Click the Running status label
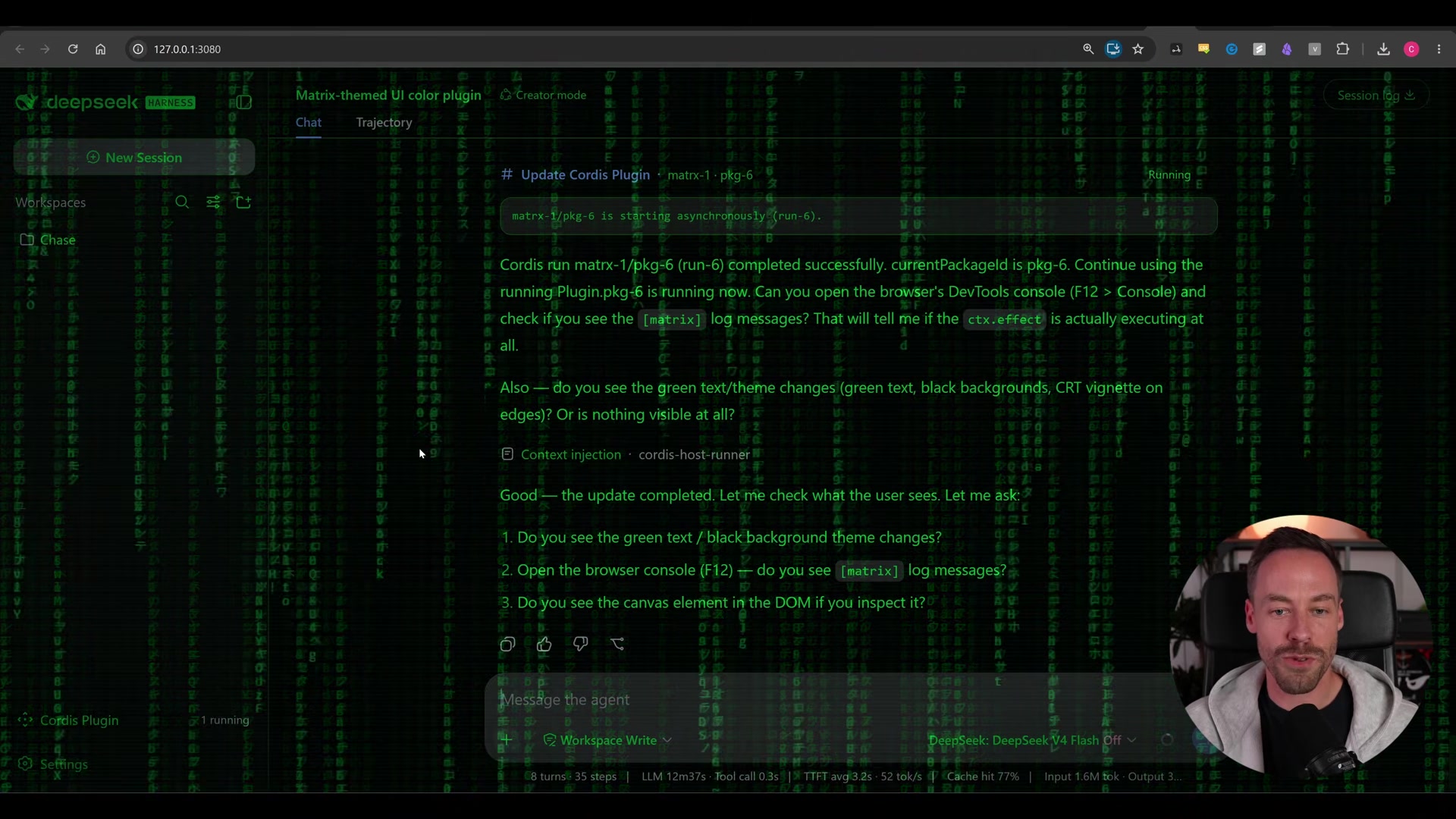This screenshot has height=819, width=1456. [1169, 175]
